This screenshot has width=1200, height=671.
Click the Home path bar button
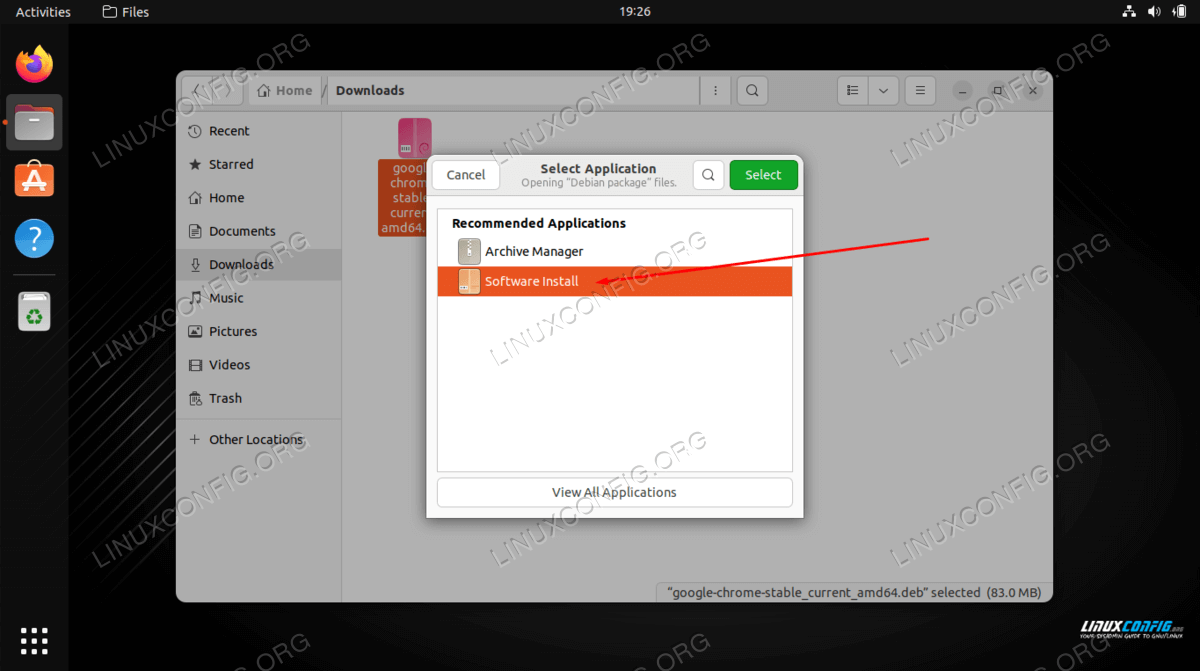coord(285,90)
